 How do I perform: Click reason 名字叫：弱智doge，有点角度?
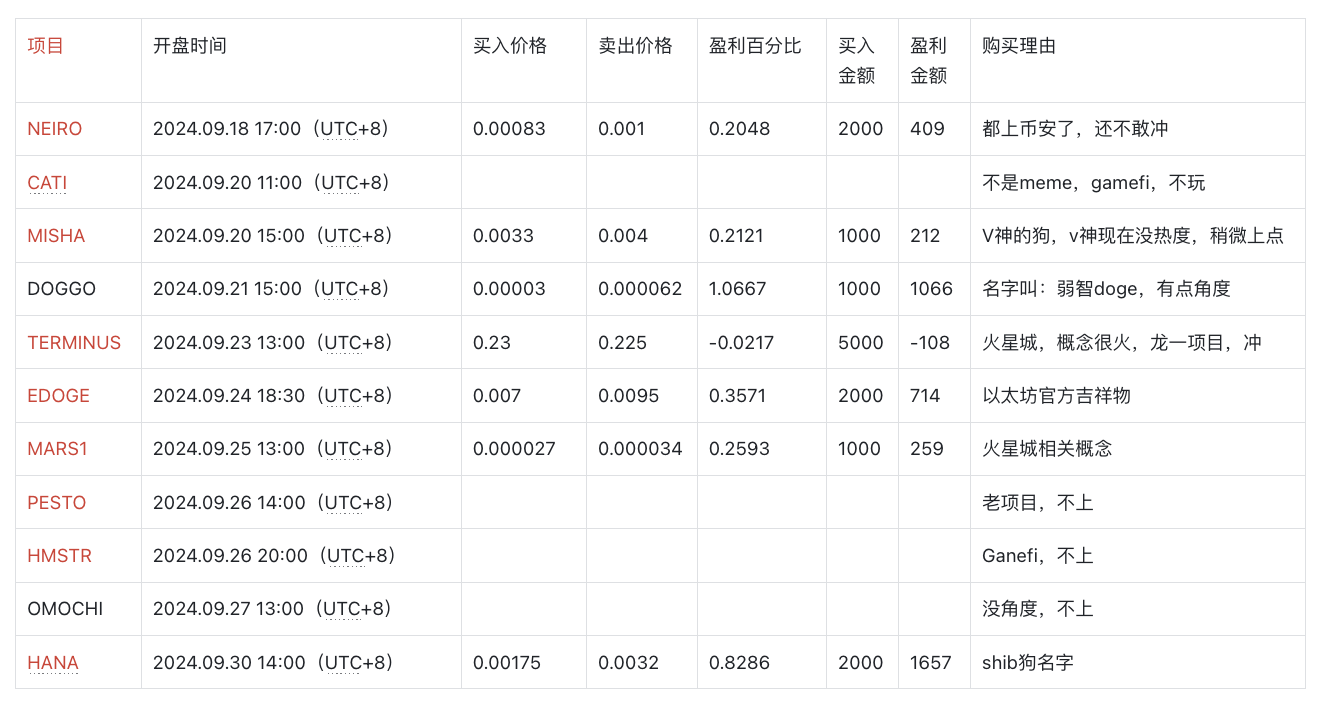pyautogui.click(x=1106, y=289)
